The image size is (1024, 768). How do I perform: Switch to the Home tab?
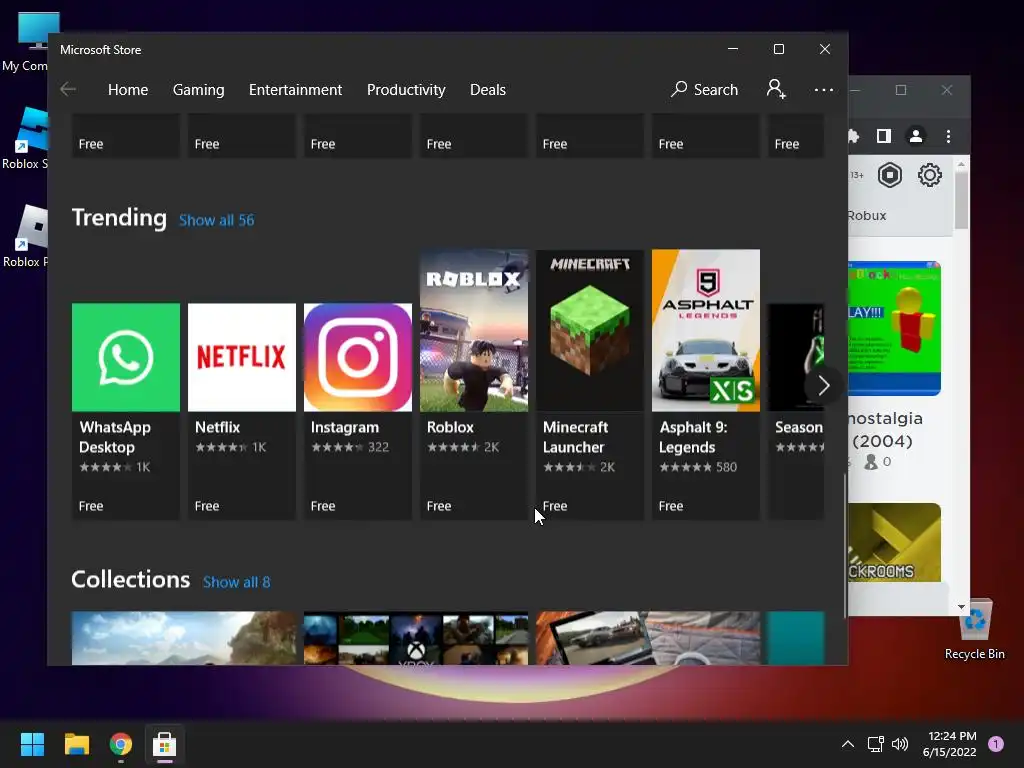pyautogui.click(x=128, y=89)
